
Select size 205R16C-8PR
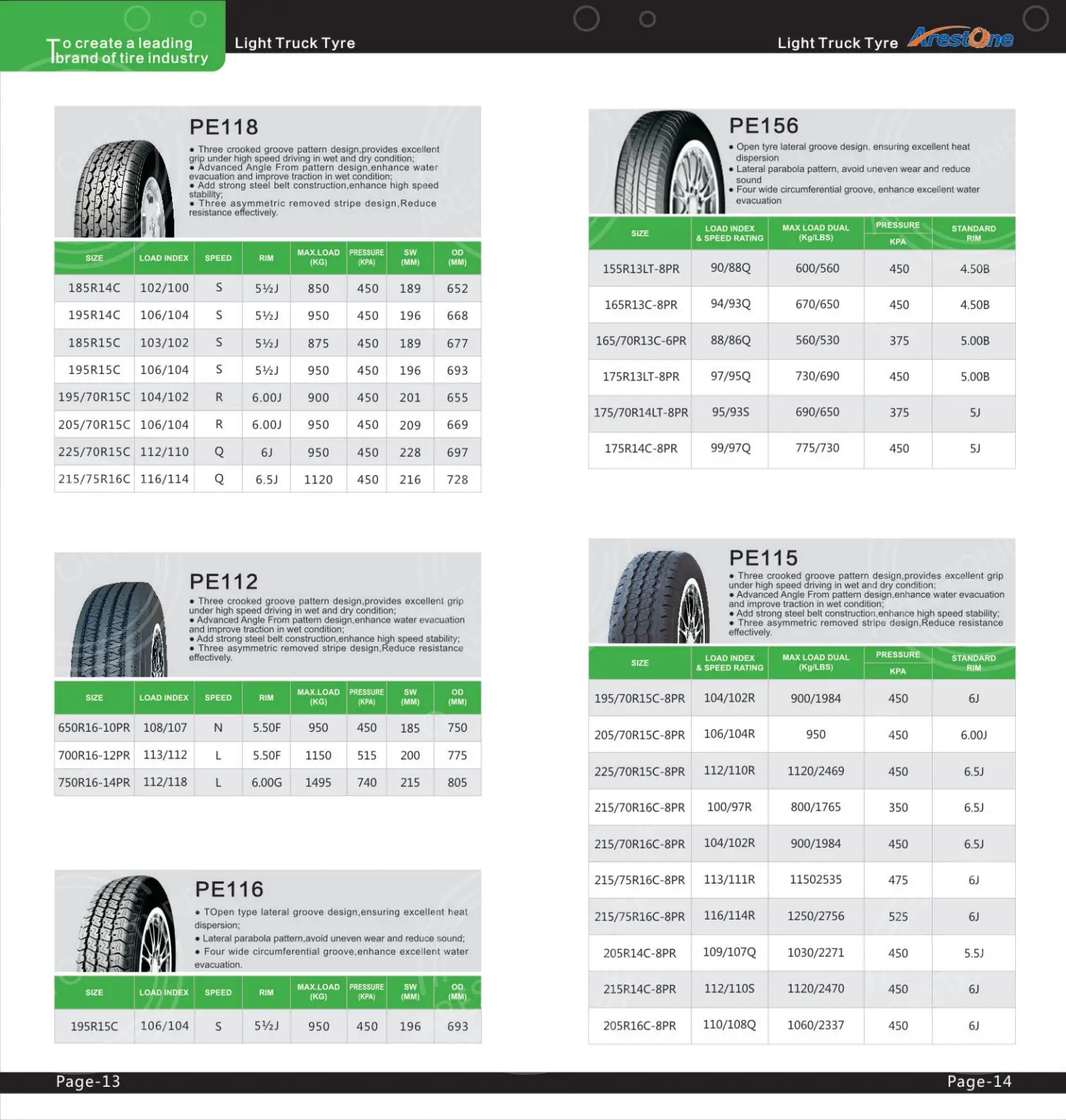[639, 1025]
